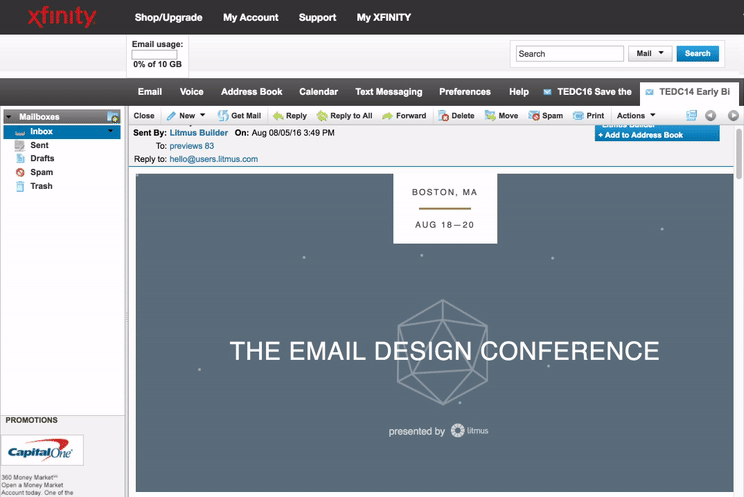744x497 pixels.
Task: Open the Actions dropdown menu
Action: point(636,115)
